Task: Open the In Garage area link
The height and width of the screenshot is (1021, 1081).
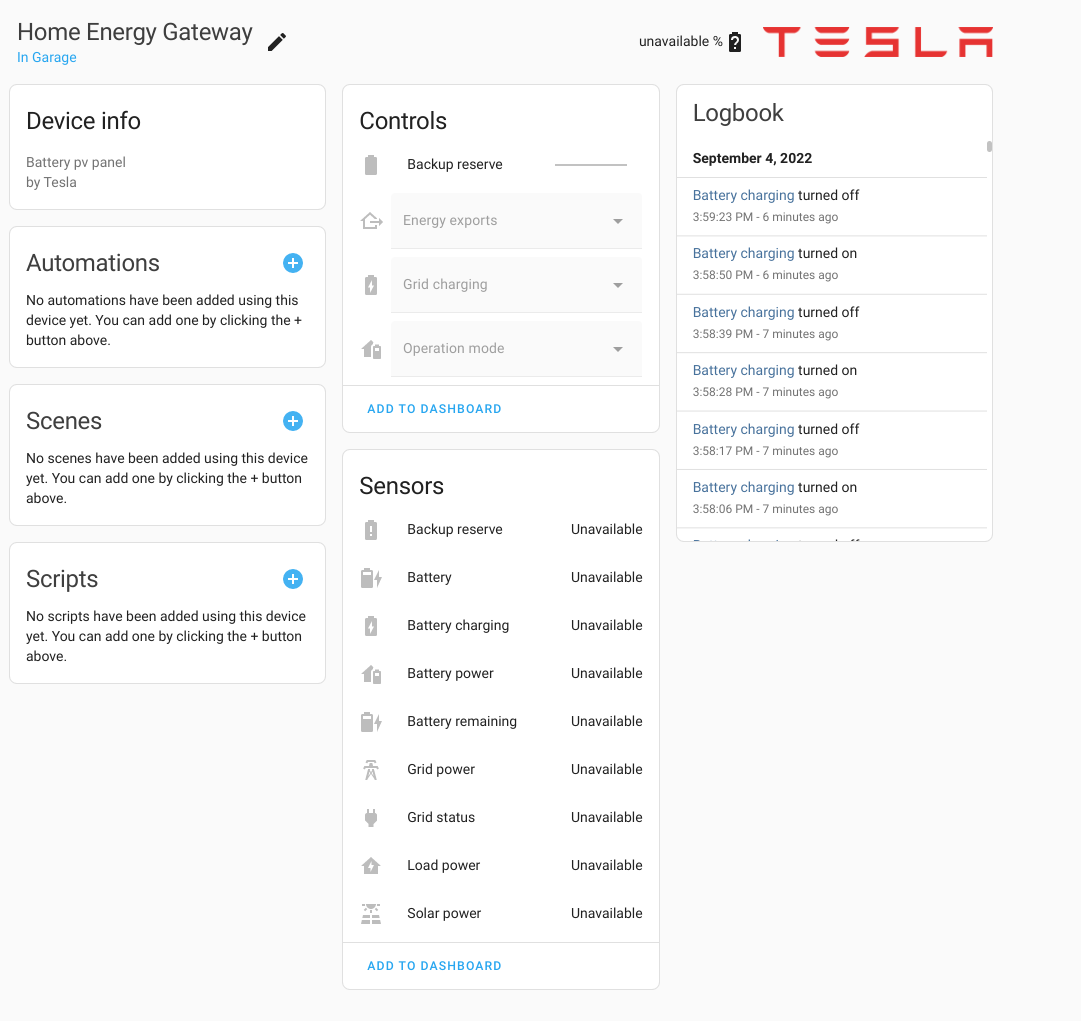Action: (47, 57)
